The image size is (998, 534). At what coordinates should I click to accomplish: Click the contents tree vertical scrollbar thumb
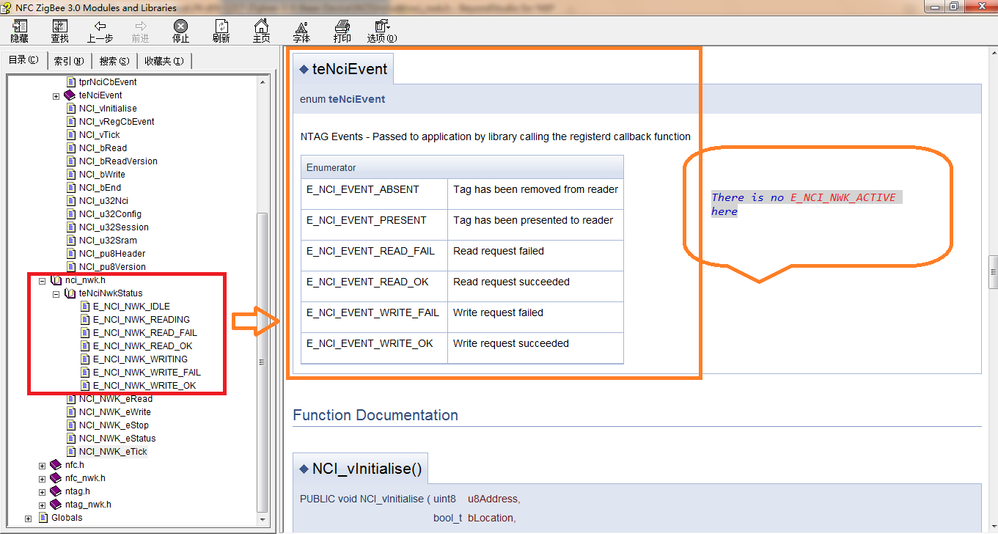[262, 362]
